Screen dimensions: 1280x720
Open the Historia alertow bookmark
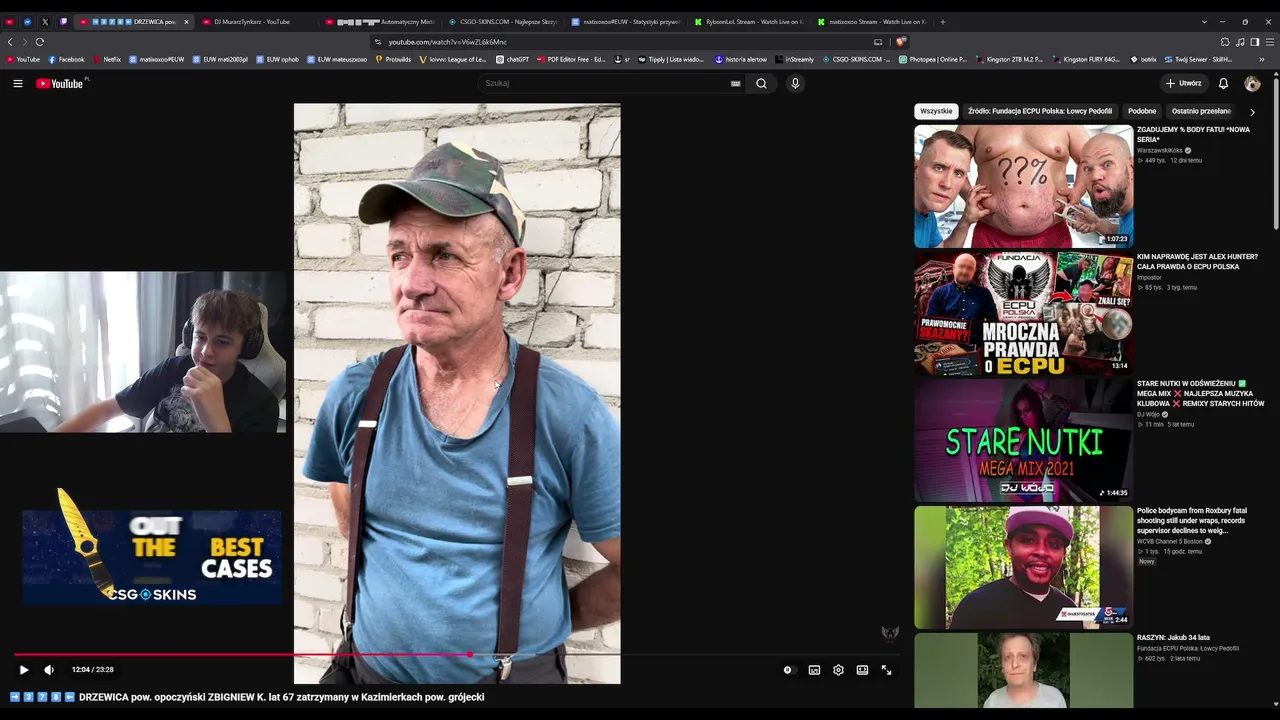[741, 59]
